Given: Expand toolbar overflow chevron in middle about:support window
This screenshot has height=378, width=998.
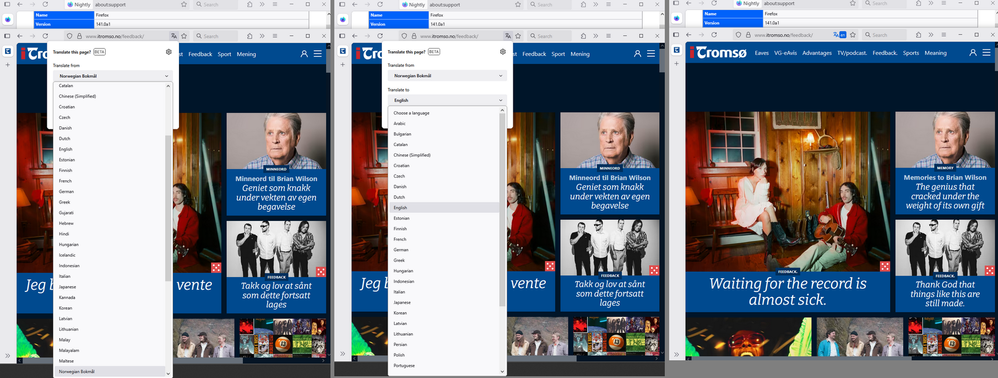Looking at the screenshot, I should (596, 4).
